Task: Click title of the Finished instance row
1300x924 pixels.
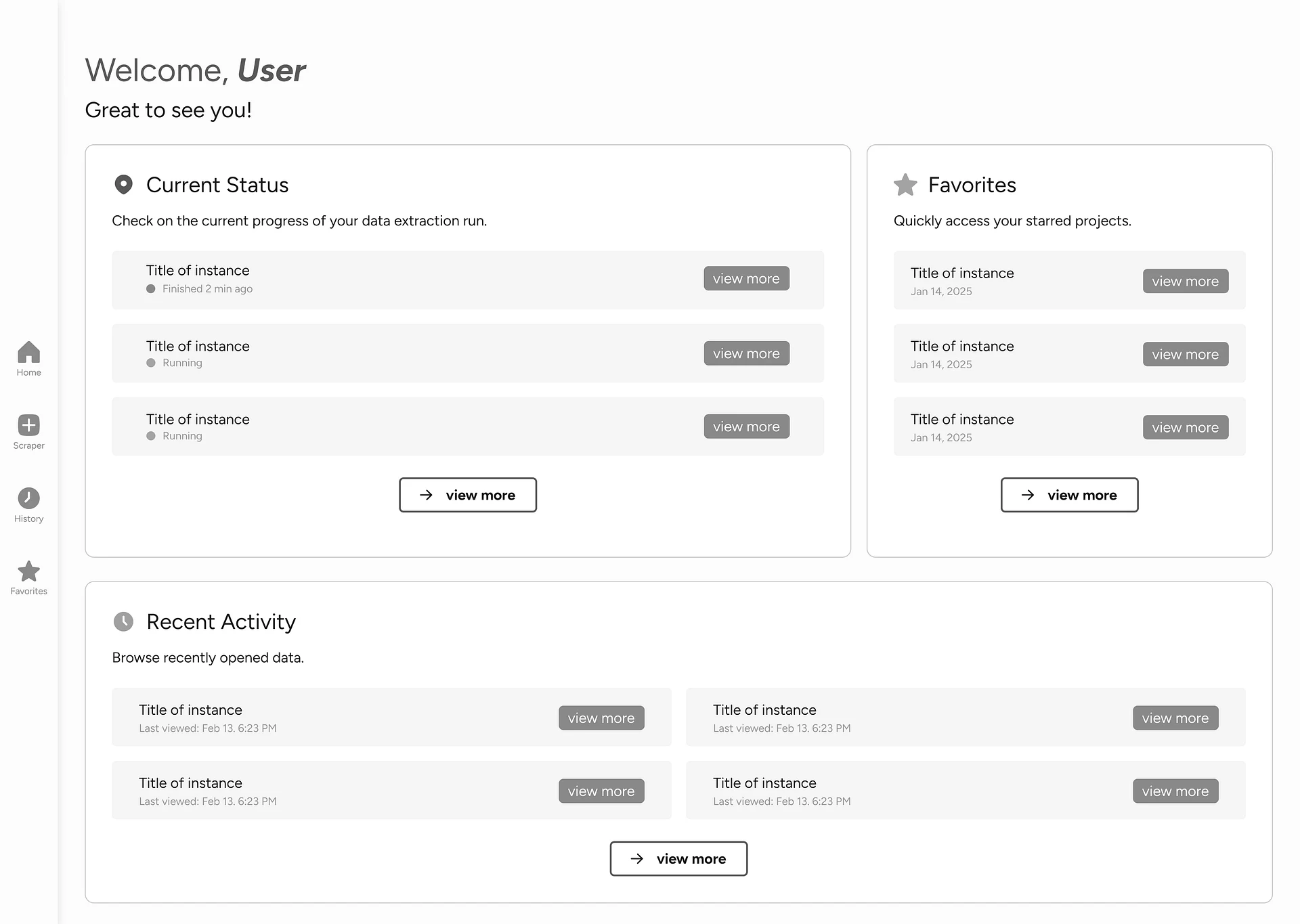Action: (x=198, y=270)
